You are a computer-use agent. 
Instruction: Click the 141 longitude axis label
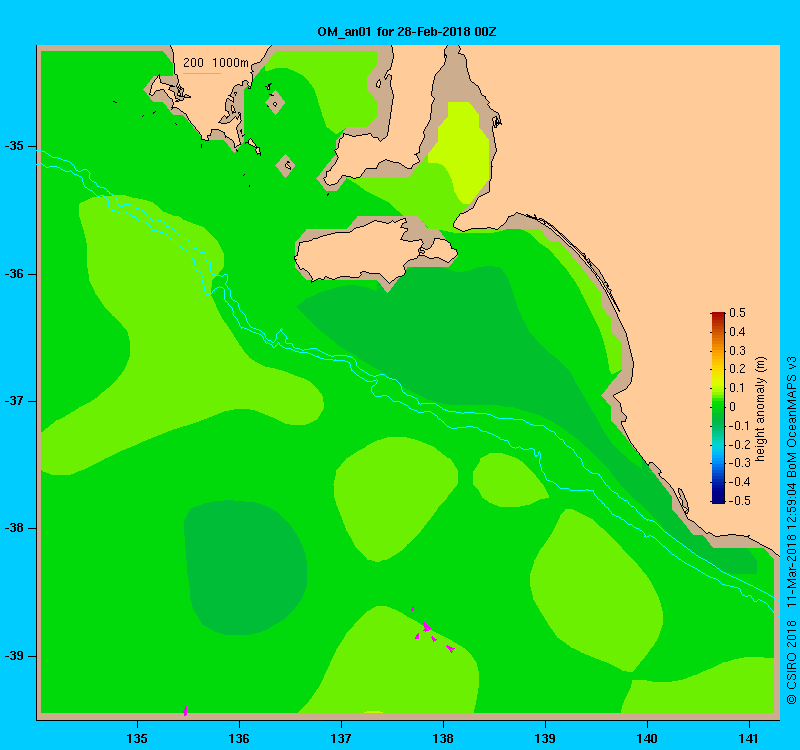pyautogui.click(x=749, y=738)
